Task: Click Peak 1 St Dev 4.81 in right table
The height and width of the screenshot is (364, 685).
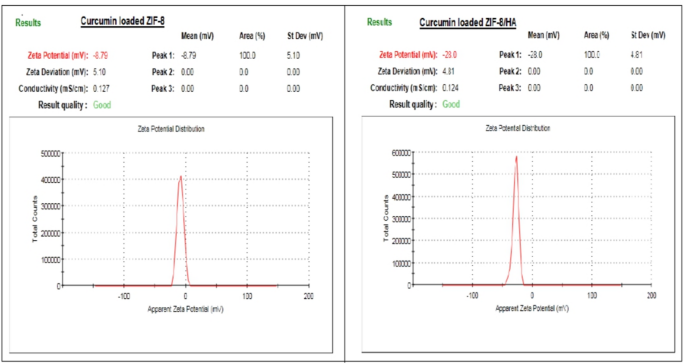Action: (x=637, y=55)
